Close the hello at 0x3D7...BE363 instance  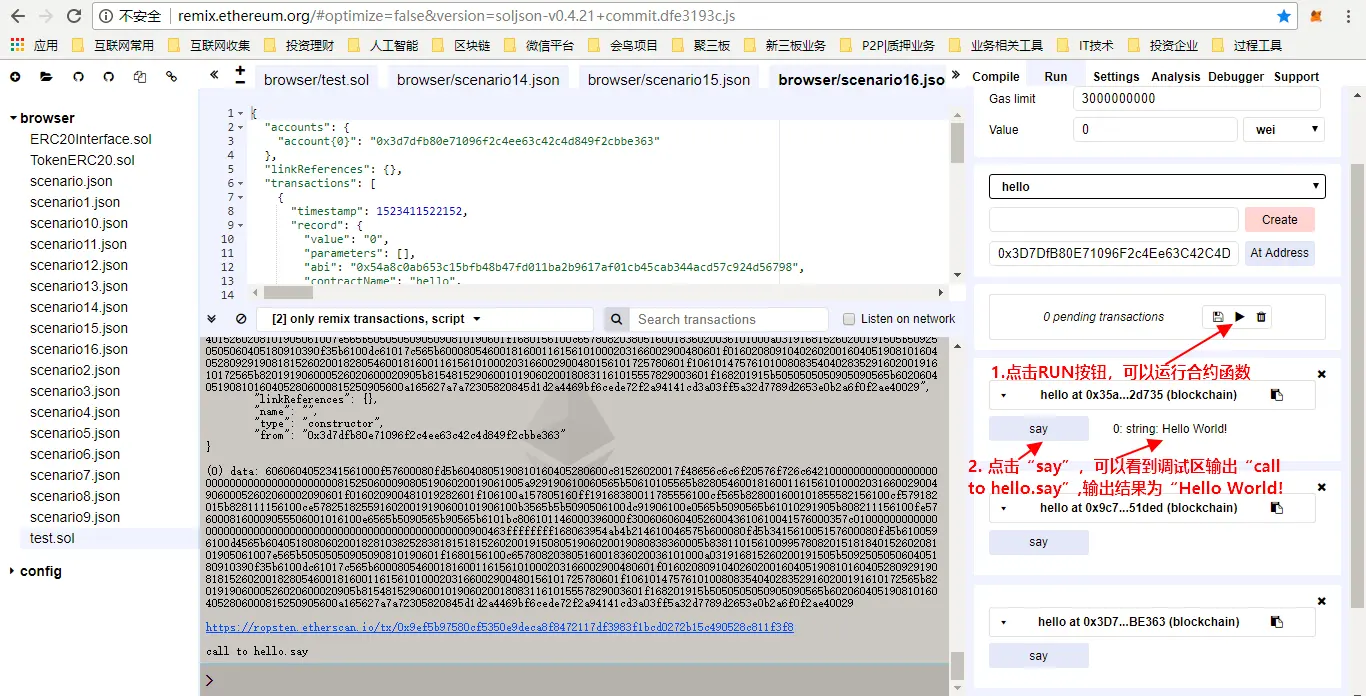point(1321,601)
